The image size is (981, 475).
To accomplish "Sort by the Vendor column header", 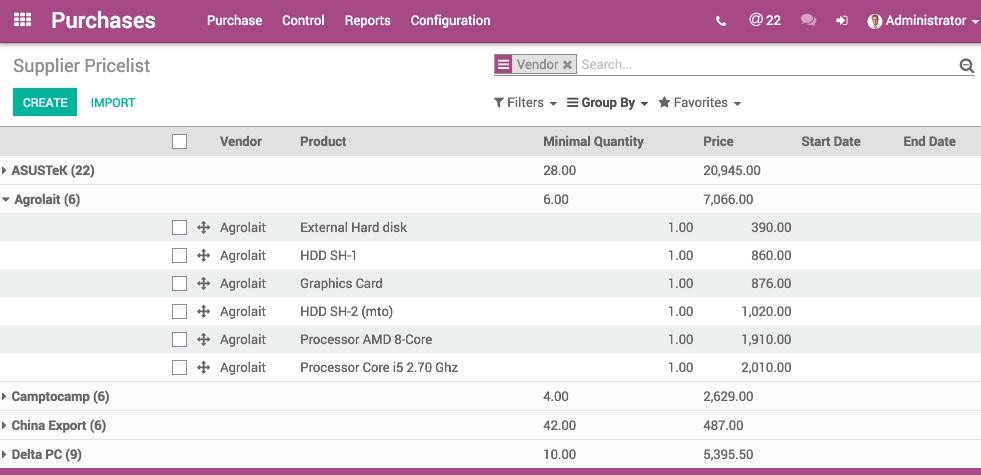I will (241, 141).
